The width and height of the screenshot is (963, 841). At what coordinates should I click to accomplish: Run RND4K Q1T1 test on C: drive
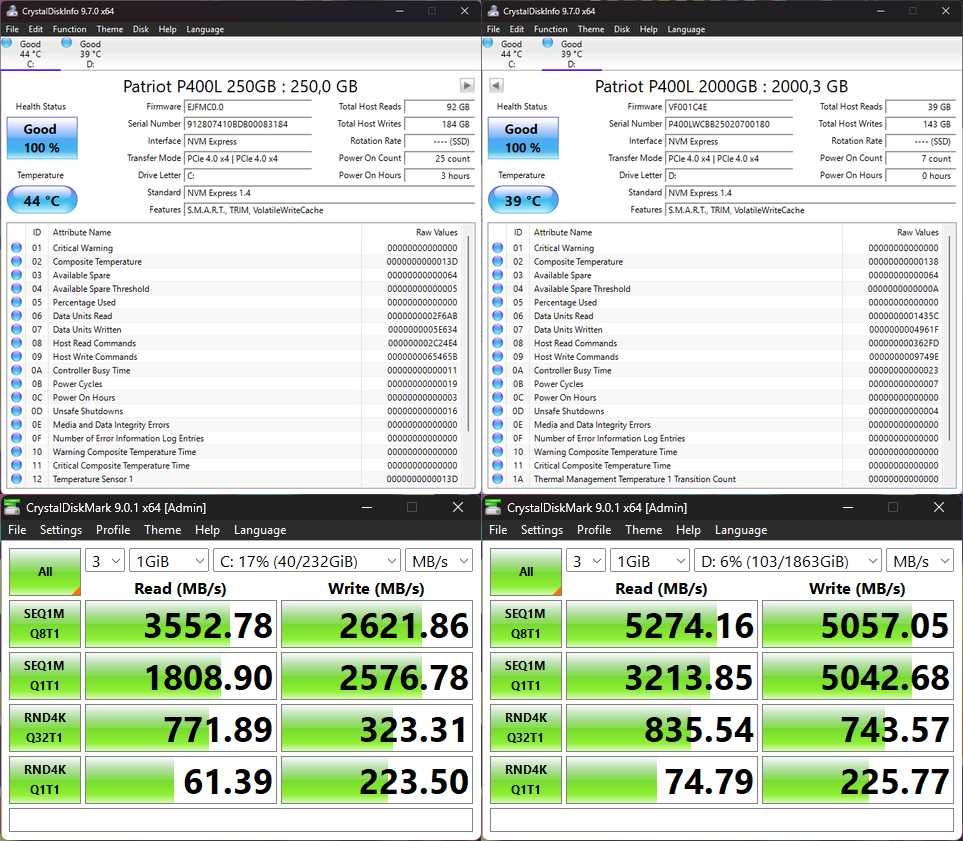45,780
